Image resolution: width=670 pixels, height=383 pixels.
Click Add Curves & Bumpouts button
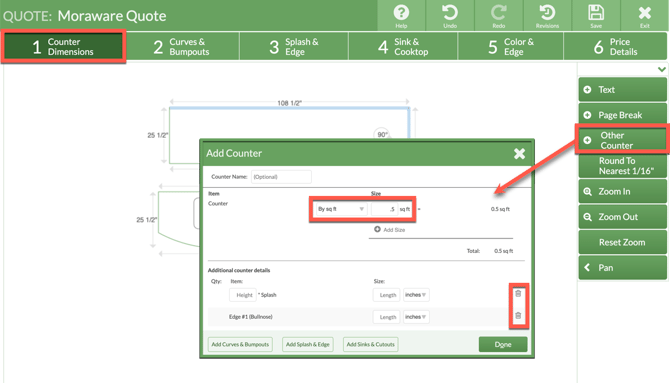[x=240, y=345]
